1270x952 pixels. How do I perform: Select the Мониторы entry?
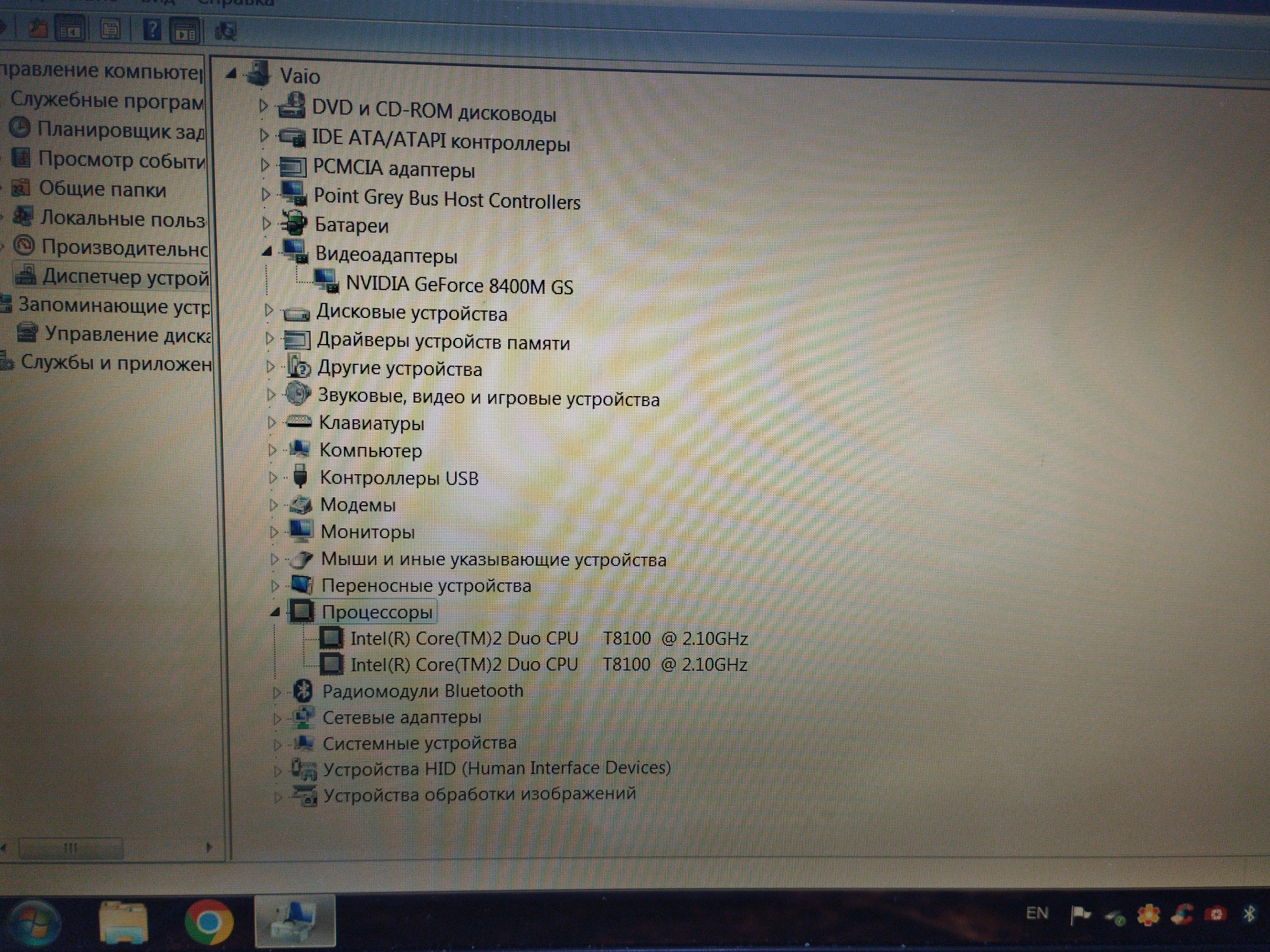tap(368, 532)
